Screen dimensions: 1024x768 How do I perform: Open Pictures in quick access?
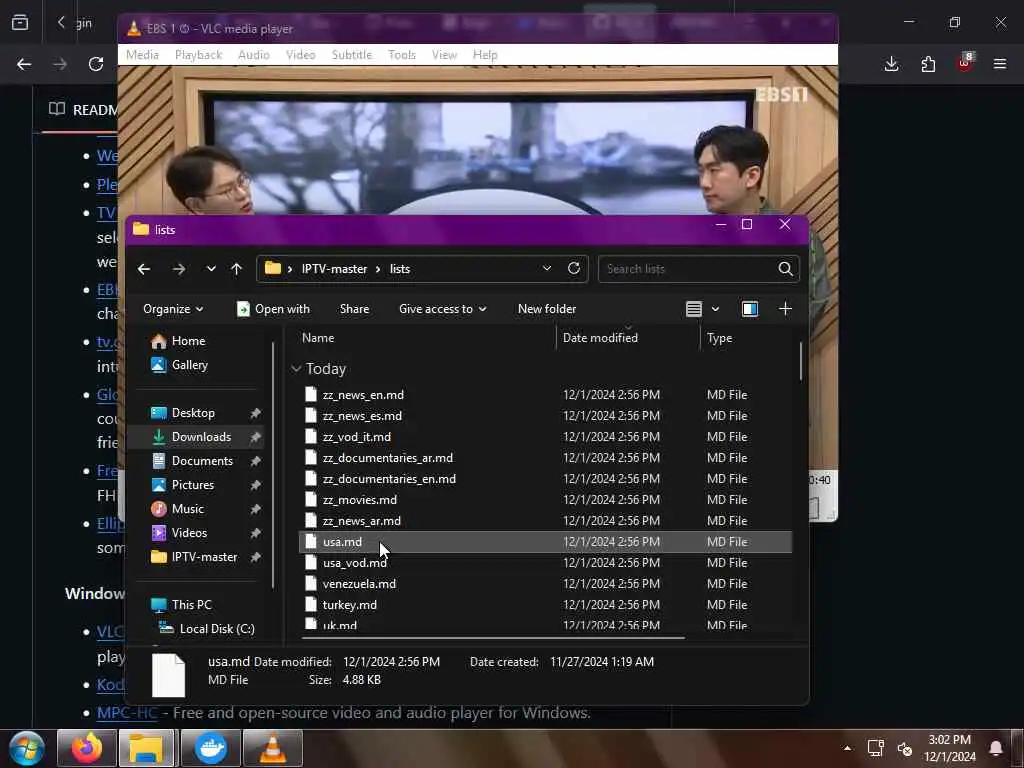coord(183,485)
